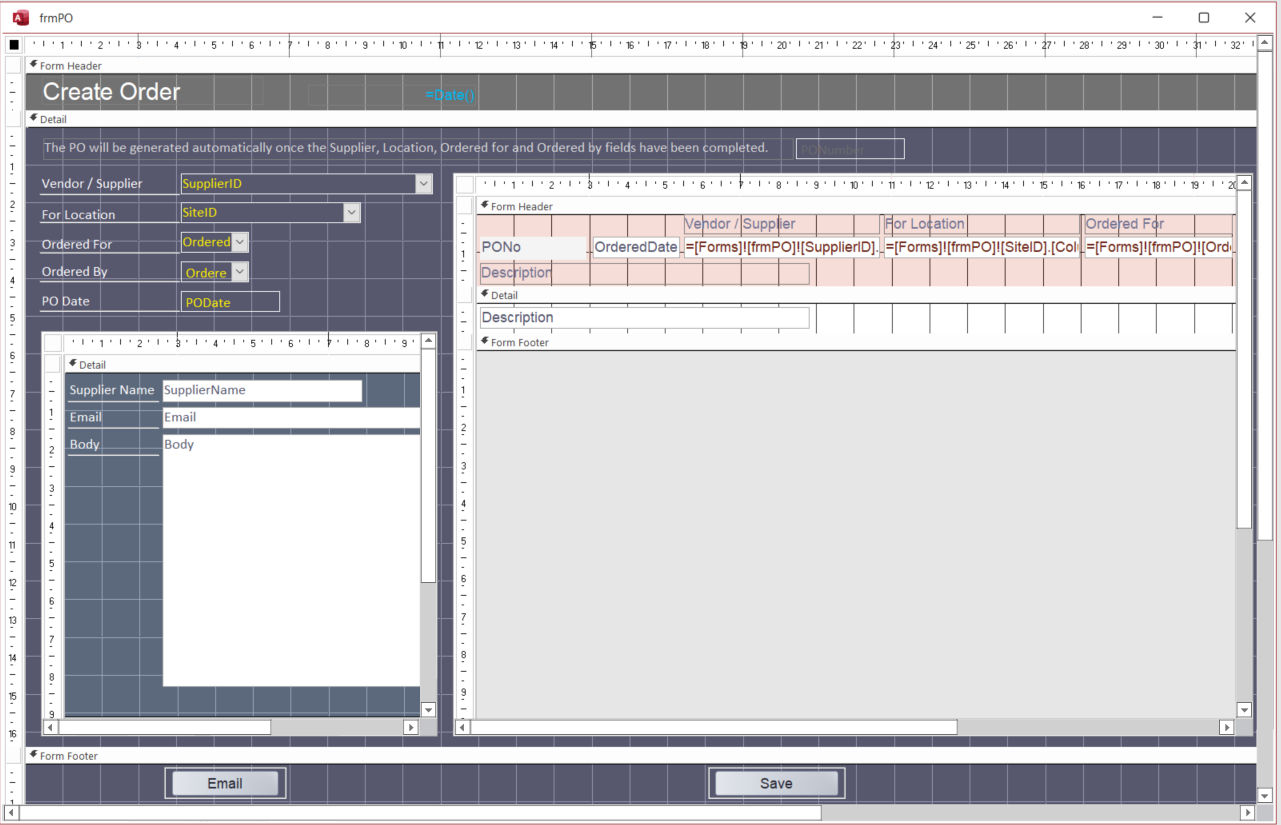Select the main form's Form Header section bar

pos(641,65)
